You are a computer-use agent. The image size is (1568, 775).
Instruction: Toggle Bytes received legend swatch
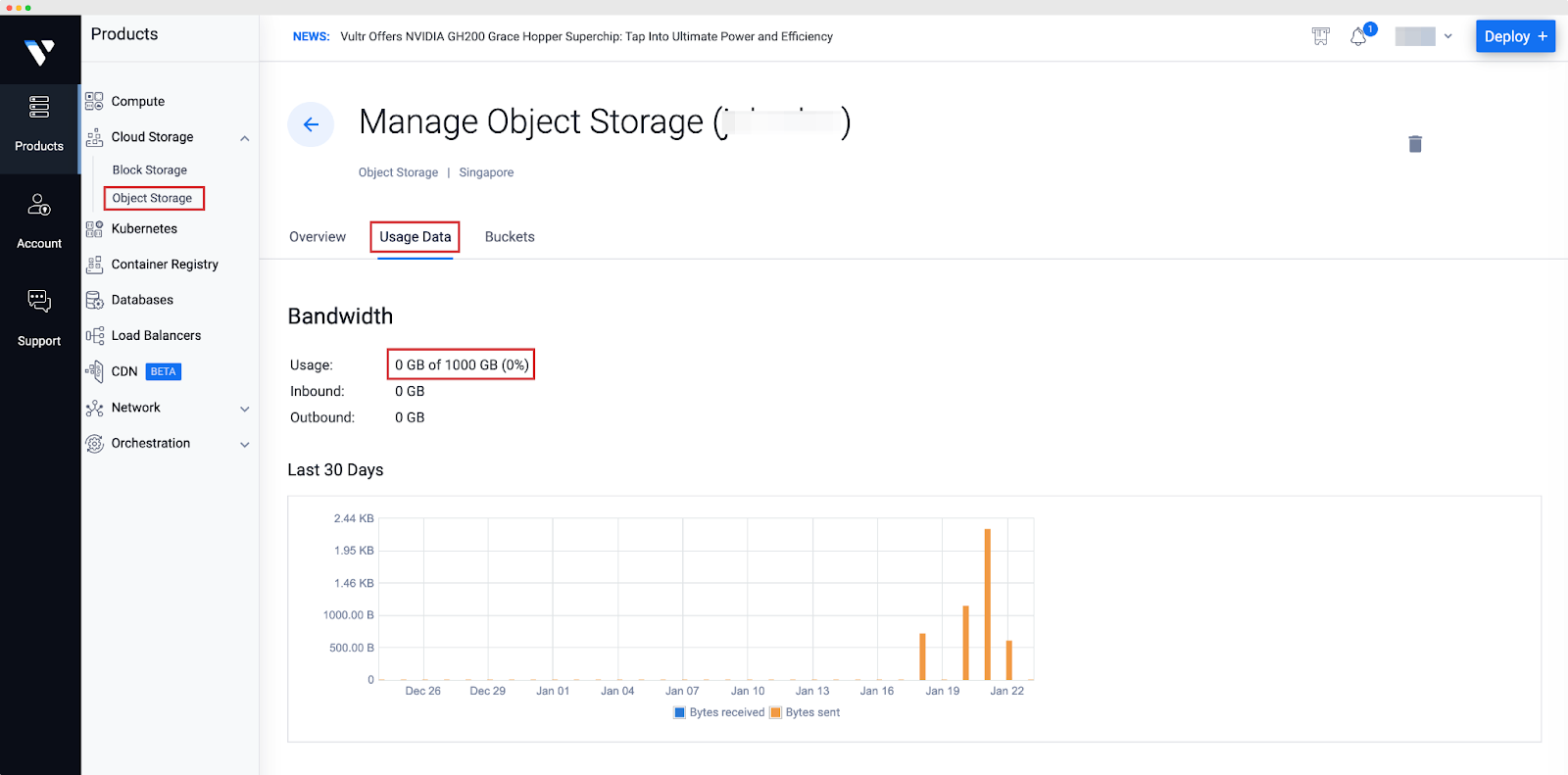(x=679, y=713)
